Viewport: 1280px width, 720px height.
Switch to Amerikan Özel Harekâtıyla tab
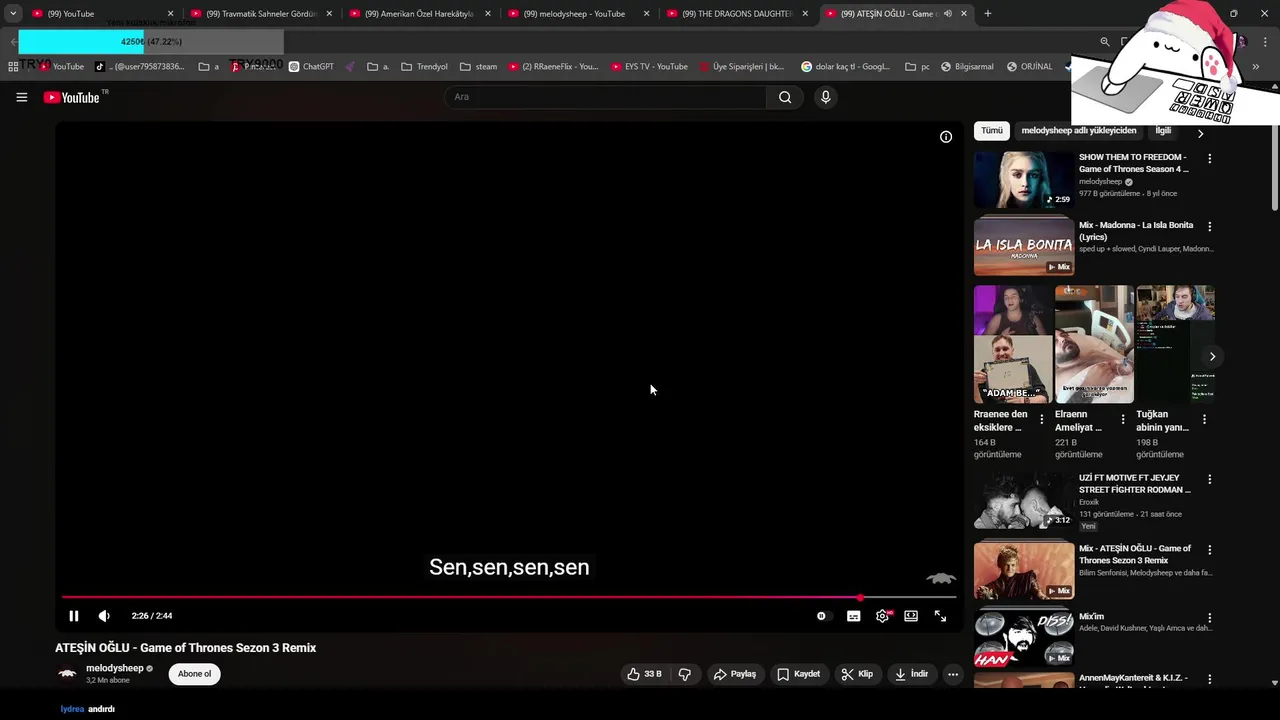[x=419, y=14]
